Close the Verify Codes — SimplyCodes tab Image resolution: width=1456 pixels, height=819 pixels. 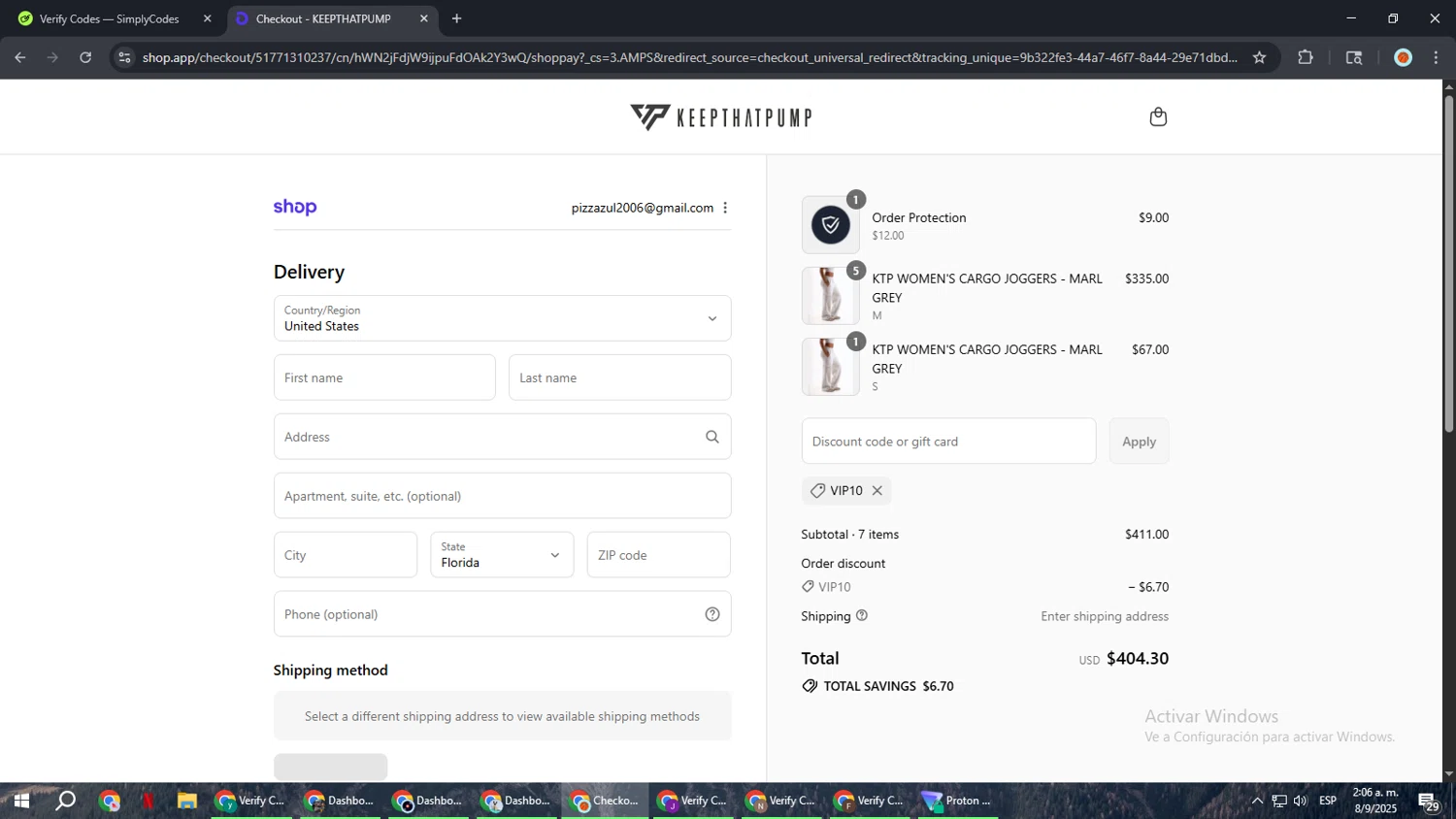207,18
